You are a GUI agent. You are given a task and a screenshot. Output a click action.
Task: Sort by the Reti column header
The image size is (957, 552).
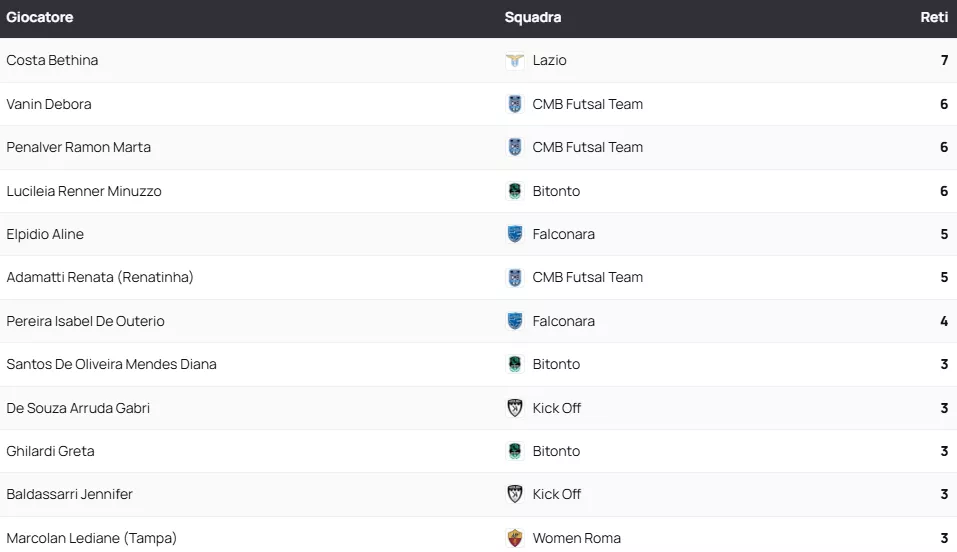934,17
